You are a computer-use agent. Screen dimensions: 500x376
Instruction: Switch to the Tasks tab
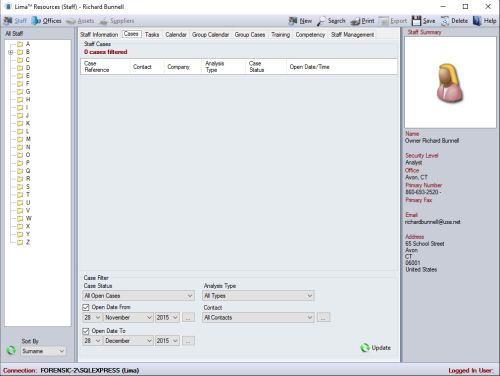point(152,34)
